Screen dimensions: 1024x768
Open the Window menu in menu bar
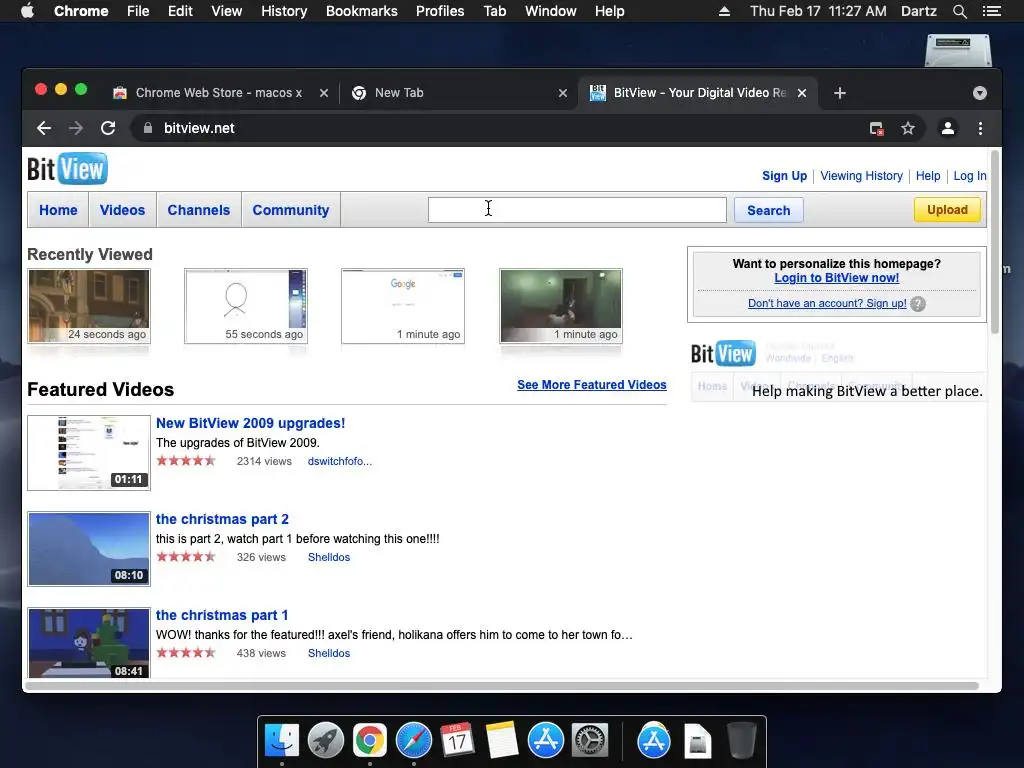pos(551,11)
